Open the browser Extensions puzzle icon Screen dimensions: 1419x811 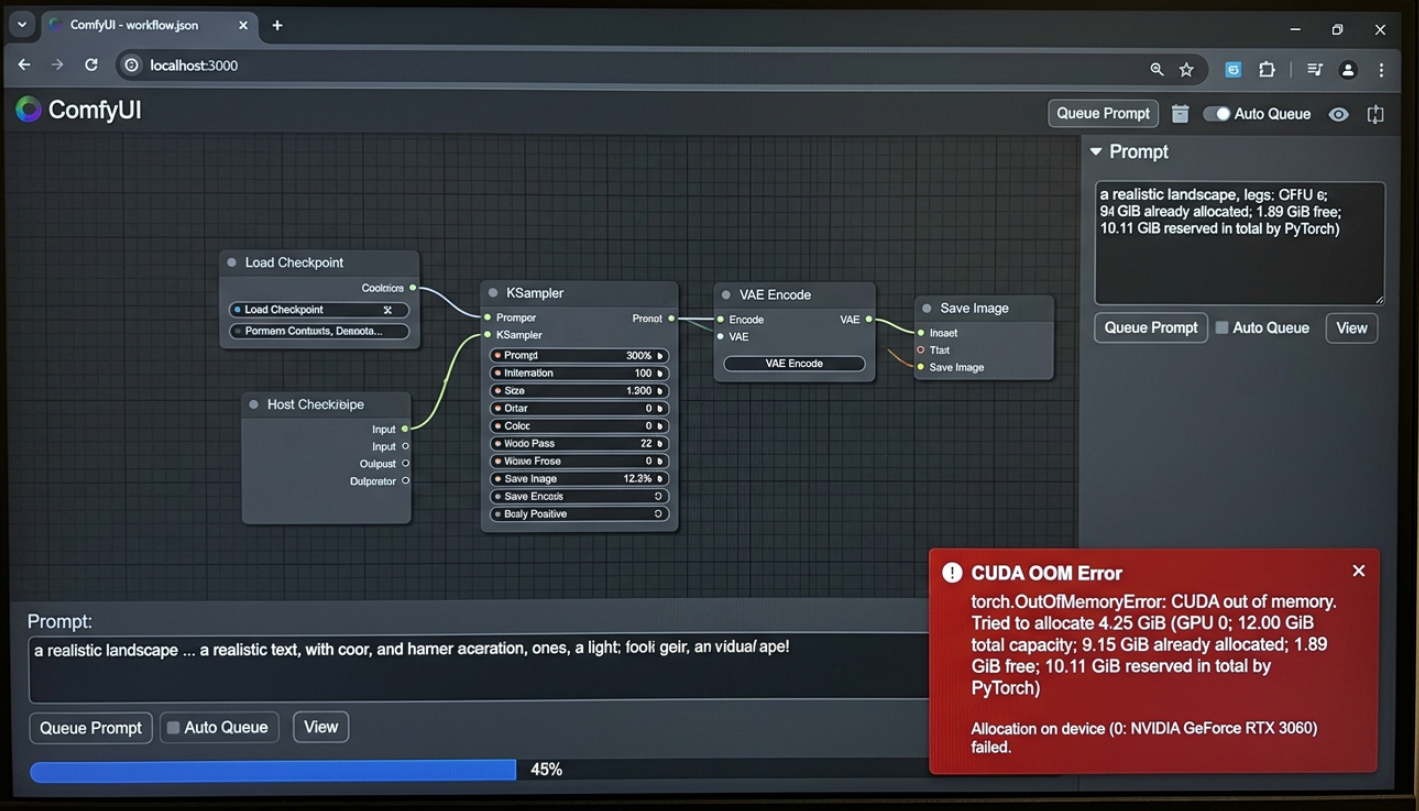(1267, 69)
